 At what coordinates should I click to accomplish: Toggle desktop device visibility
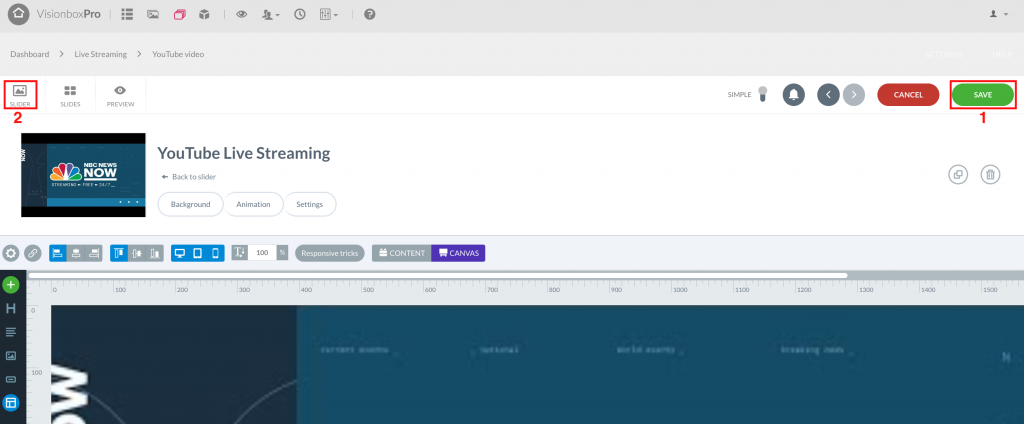180,253
